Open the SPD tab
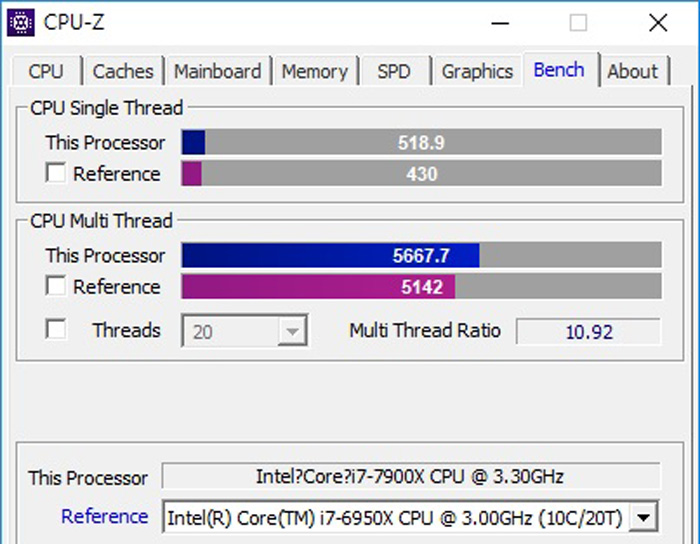This screenshot has width=700, height=544. [x=394, y=71]
